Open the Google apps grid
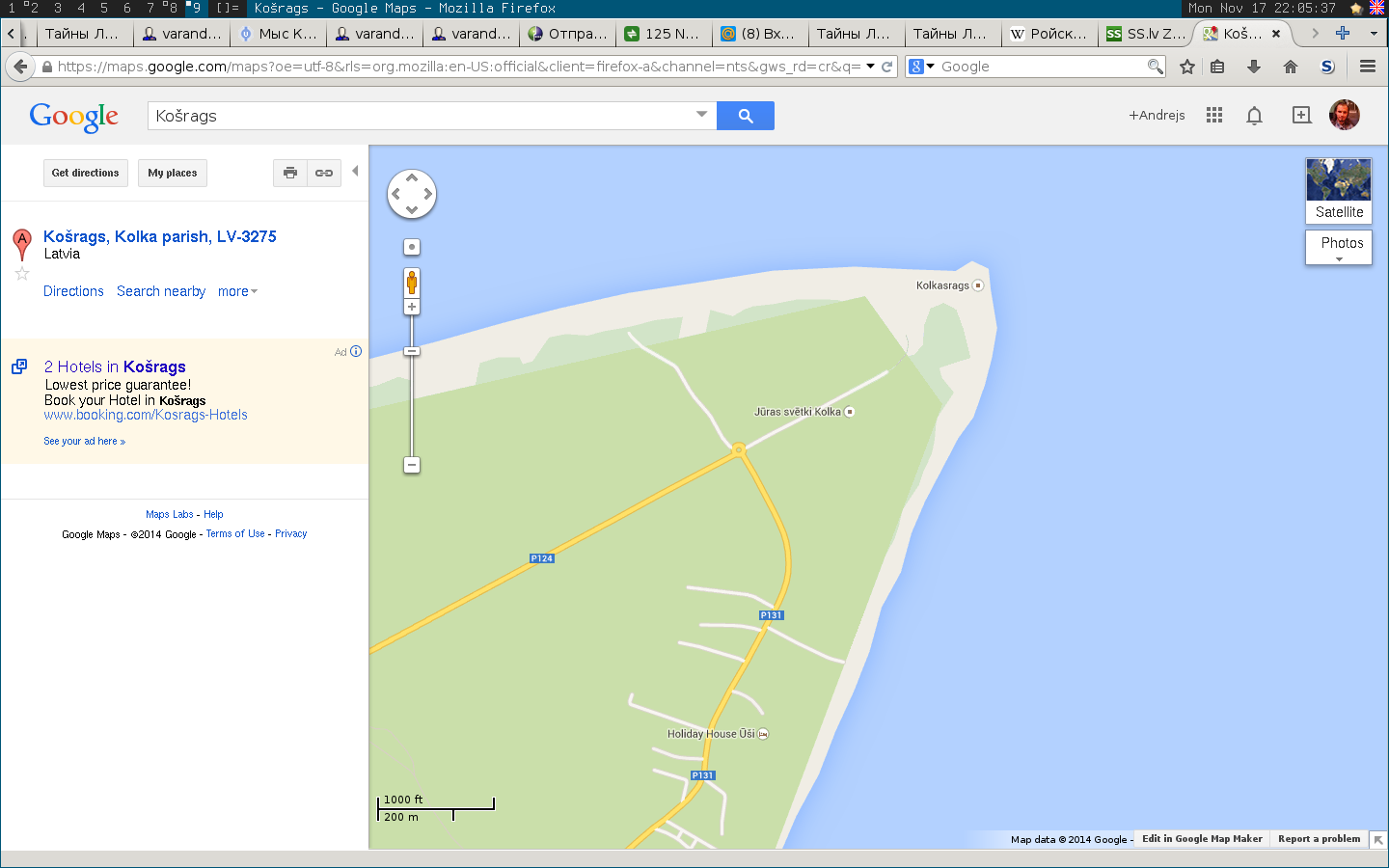 pos(1214,115)
